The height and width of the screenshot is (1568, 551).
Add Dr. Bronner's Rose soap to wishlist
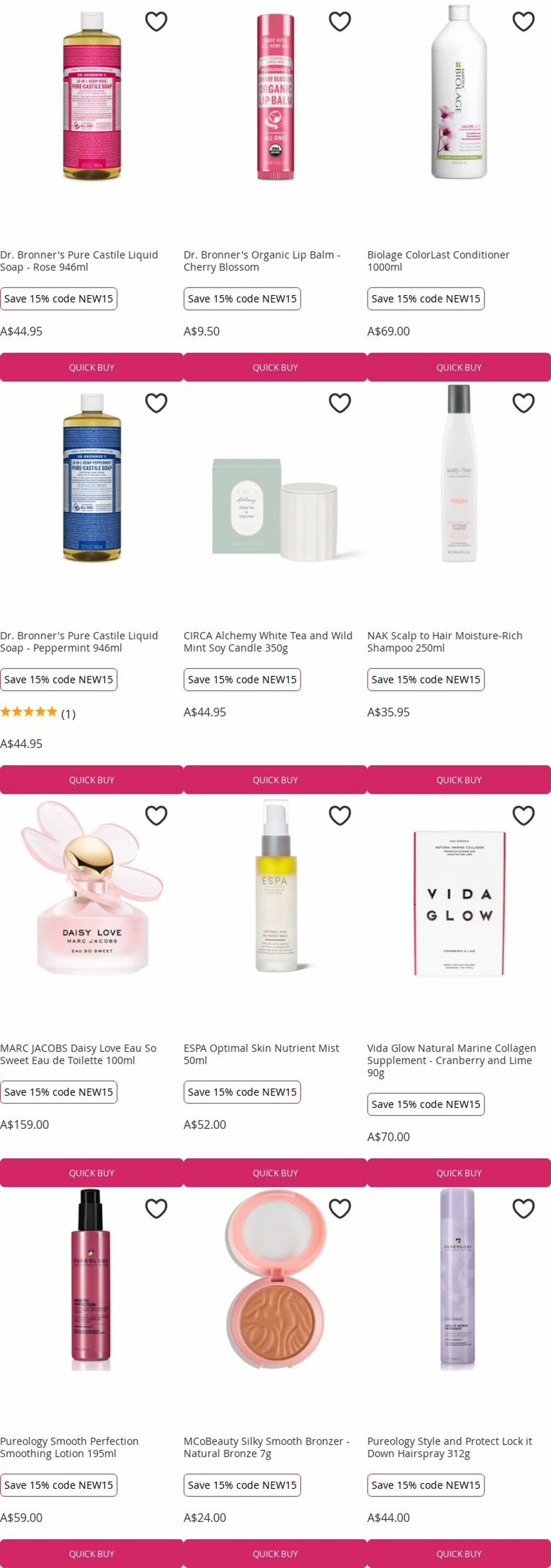click(156, 21)
